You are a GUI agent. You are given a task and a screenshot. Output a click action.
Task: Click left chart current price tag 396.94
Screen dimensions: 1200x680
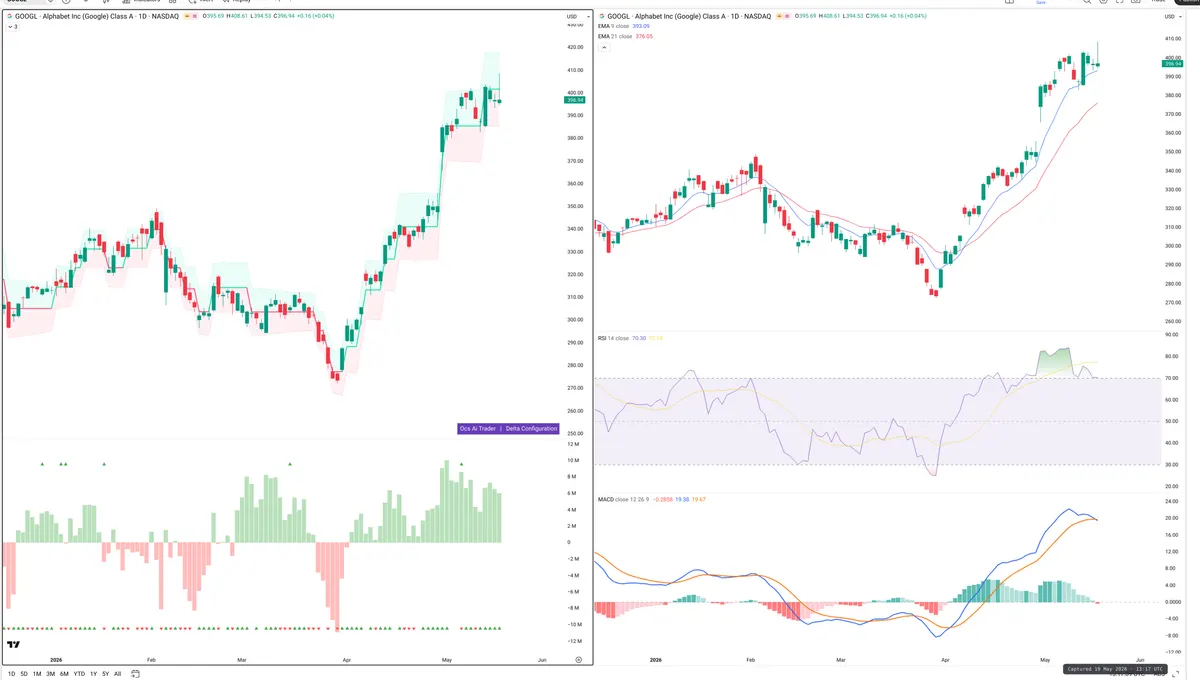point(574,100)
